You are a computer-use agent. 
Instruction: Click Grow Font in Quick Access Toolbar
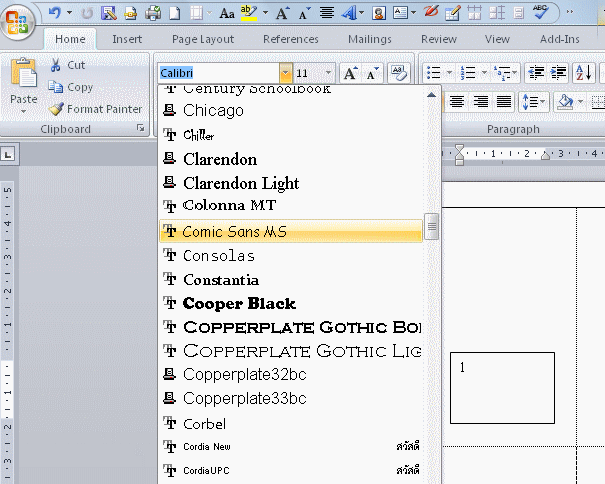click(x=282, y=14)
